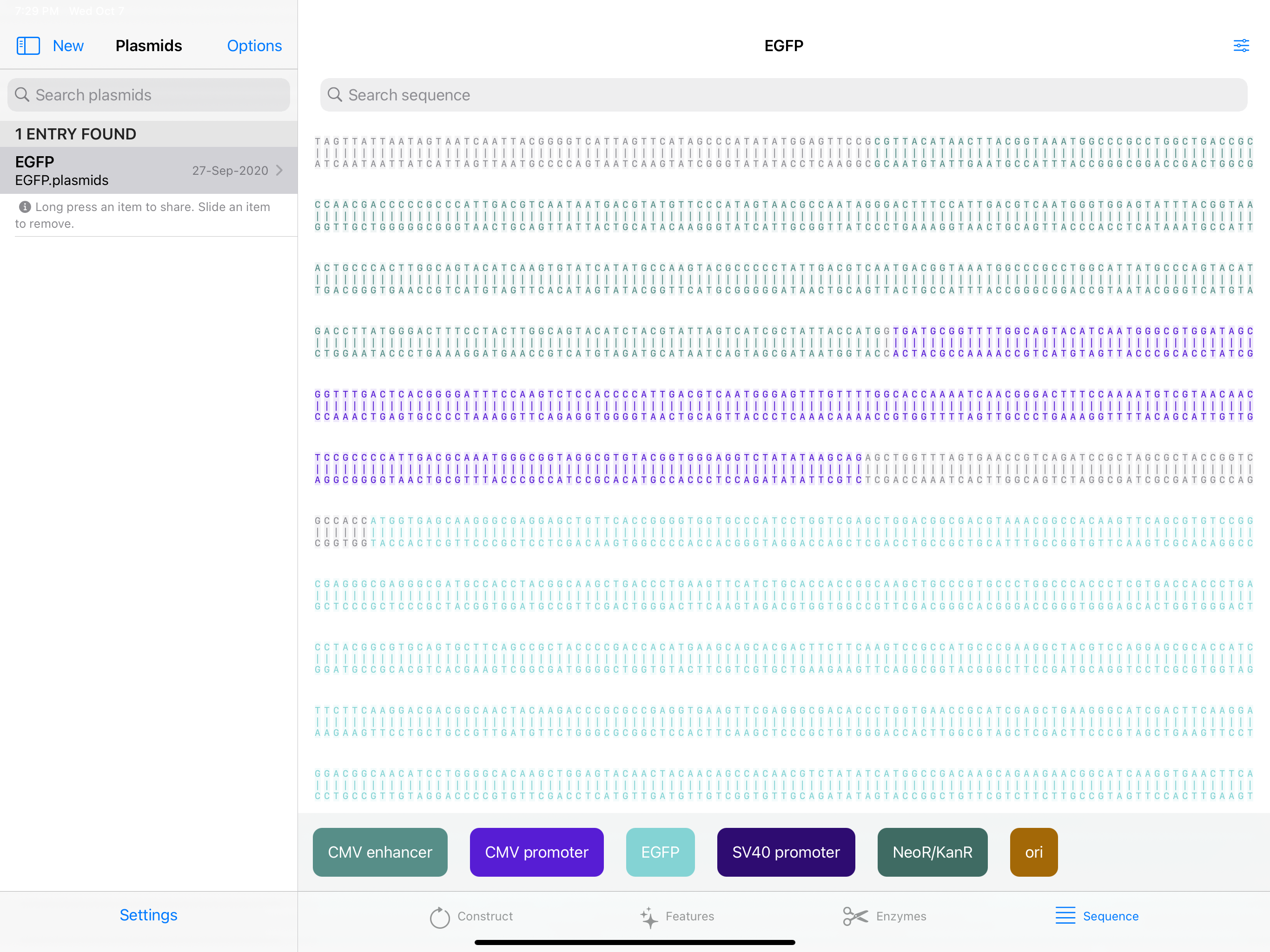This screenshot has width=1270, height=952.
Task: Click the Sequence lines icon
Action: [x=1065, y=916]
